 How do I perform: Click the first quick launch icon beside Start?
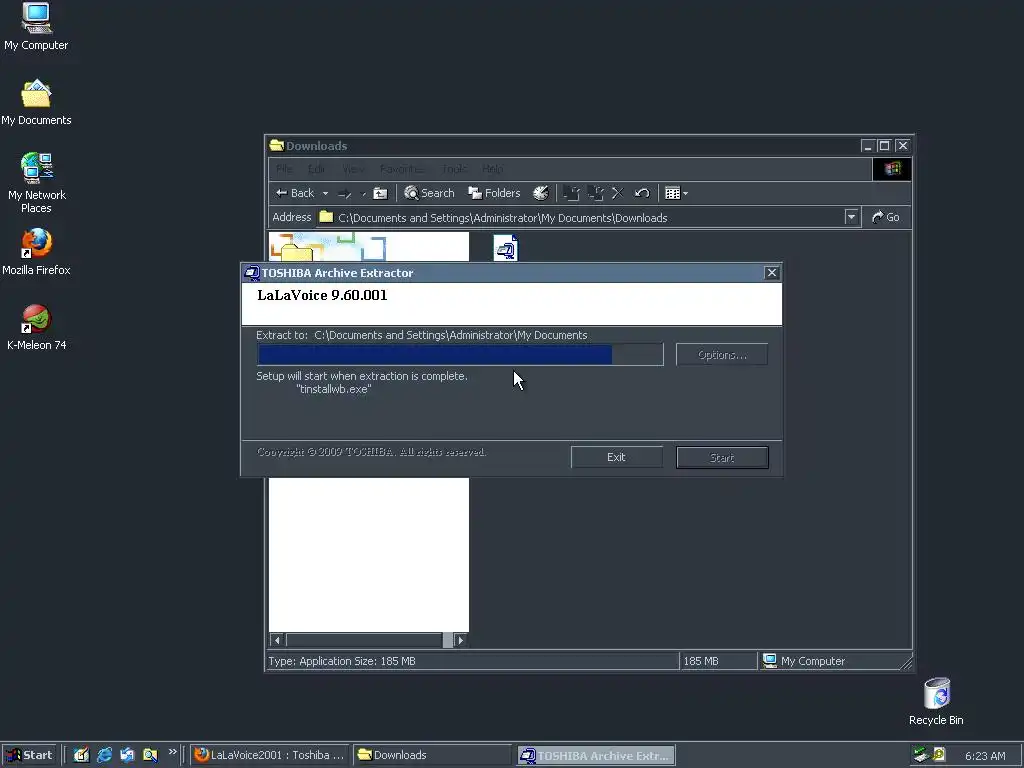(x=81, y=755)
